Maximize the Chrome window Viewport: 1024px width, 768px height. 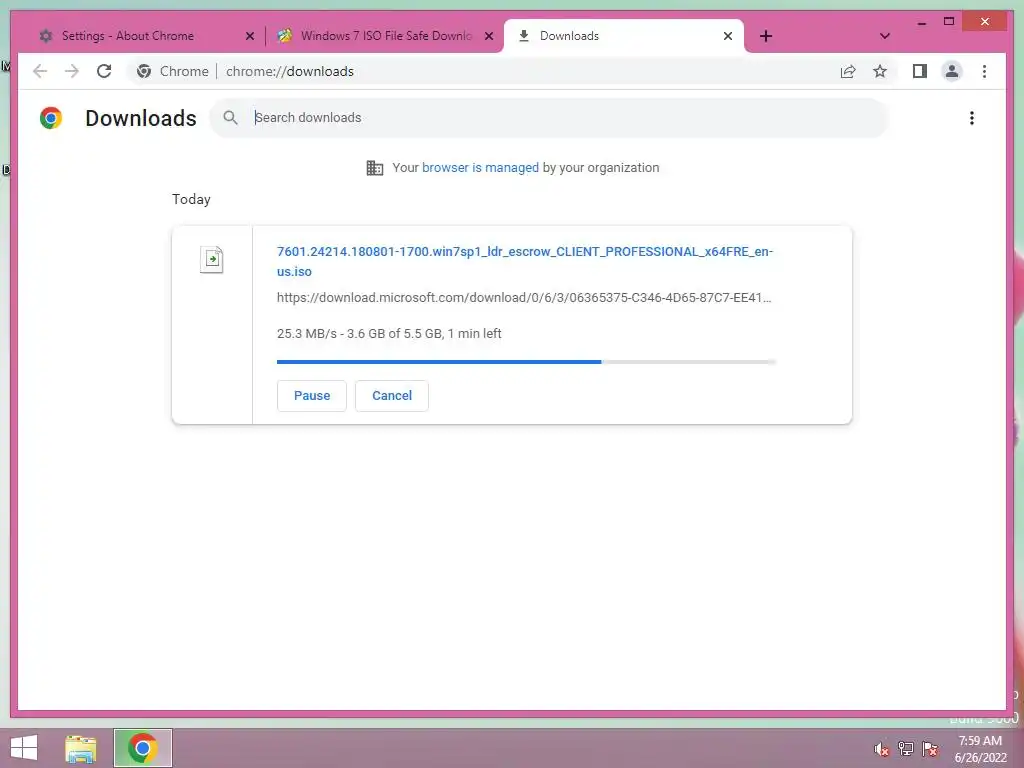coord(949,22)
